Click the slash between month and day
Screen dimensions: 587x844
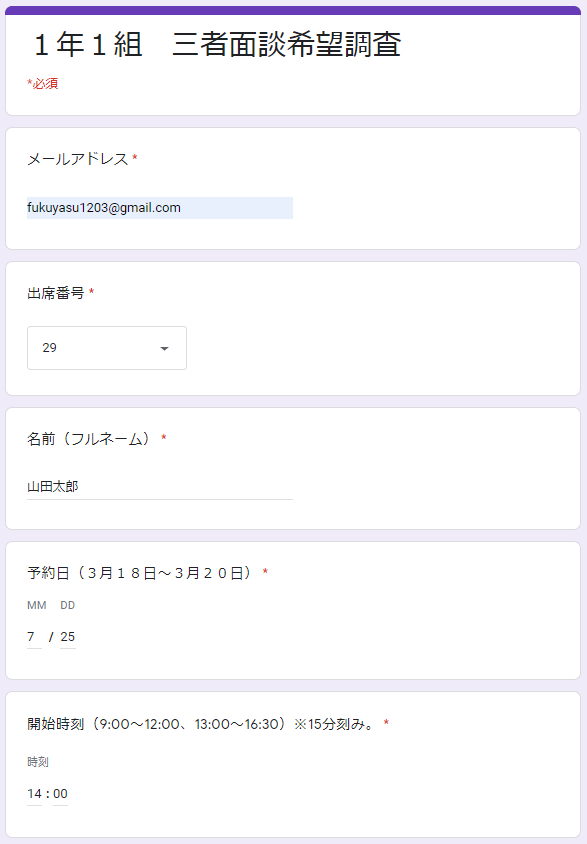tap(51, 637)
